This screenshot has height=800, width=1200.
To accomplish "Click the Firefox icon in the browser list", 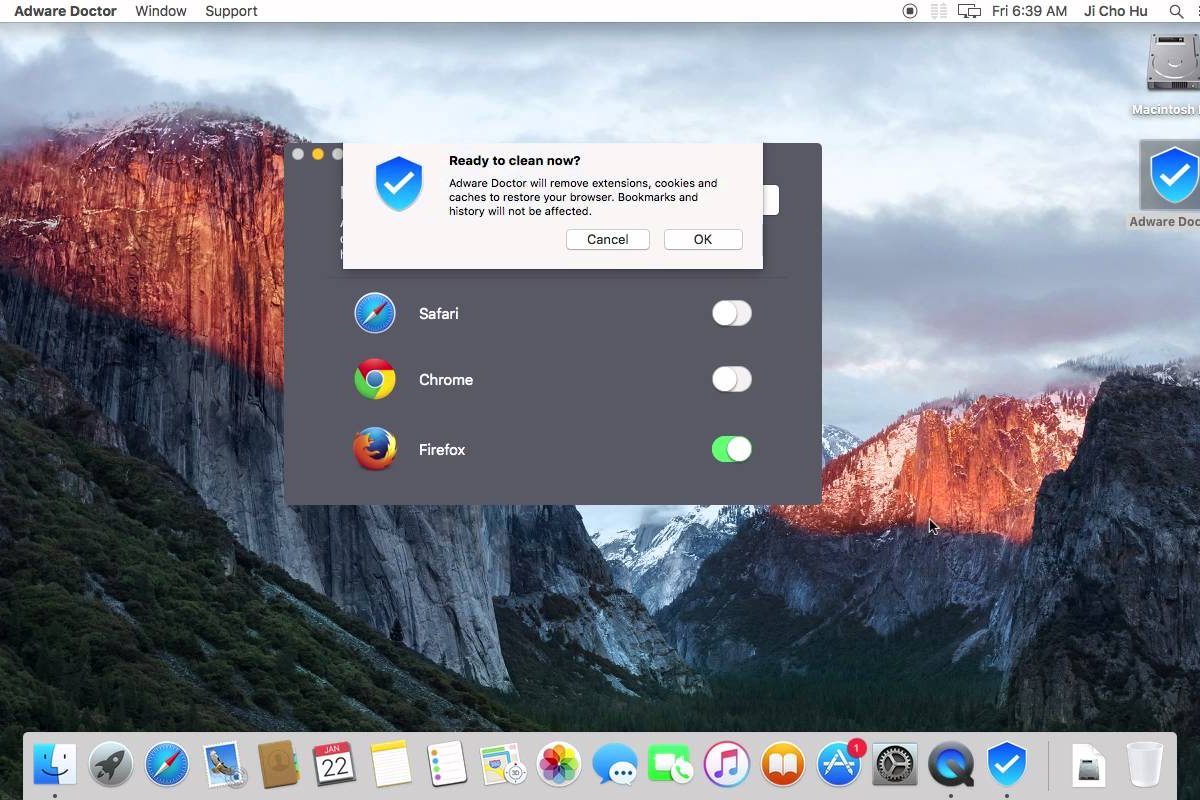I will point(375,449).
